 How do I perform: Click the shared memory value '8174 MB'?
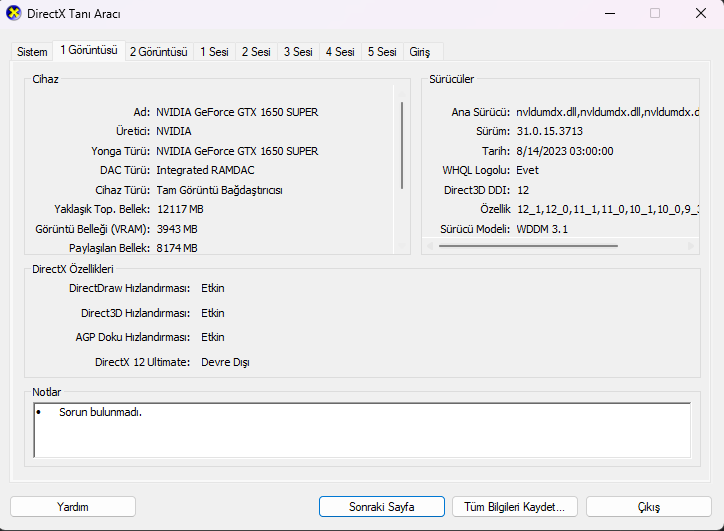pyautogui.click(x=177, y=248)
